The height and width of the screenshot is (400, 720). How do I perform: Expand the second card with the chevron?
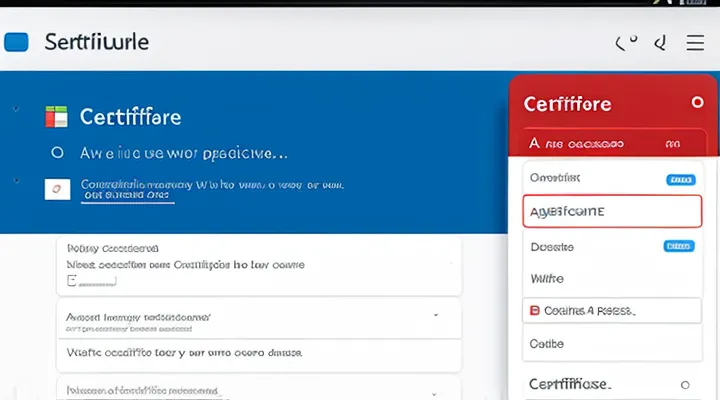pos(436,314)
